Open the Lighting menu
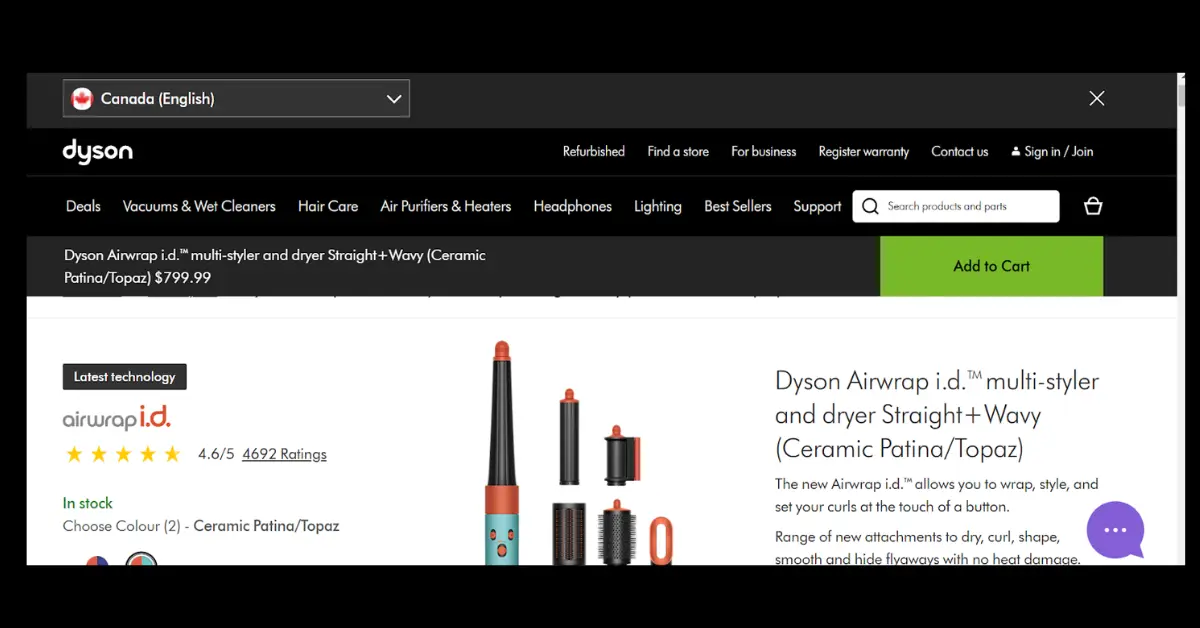 (658, 206)
